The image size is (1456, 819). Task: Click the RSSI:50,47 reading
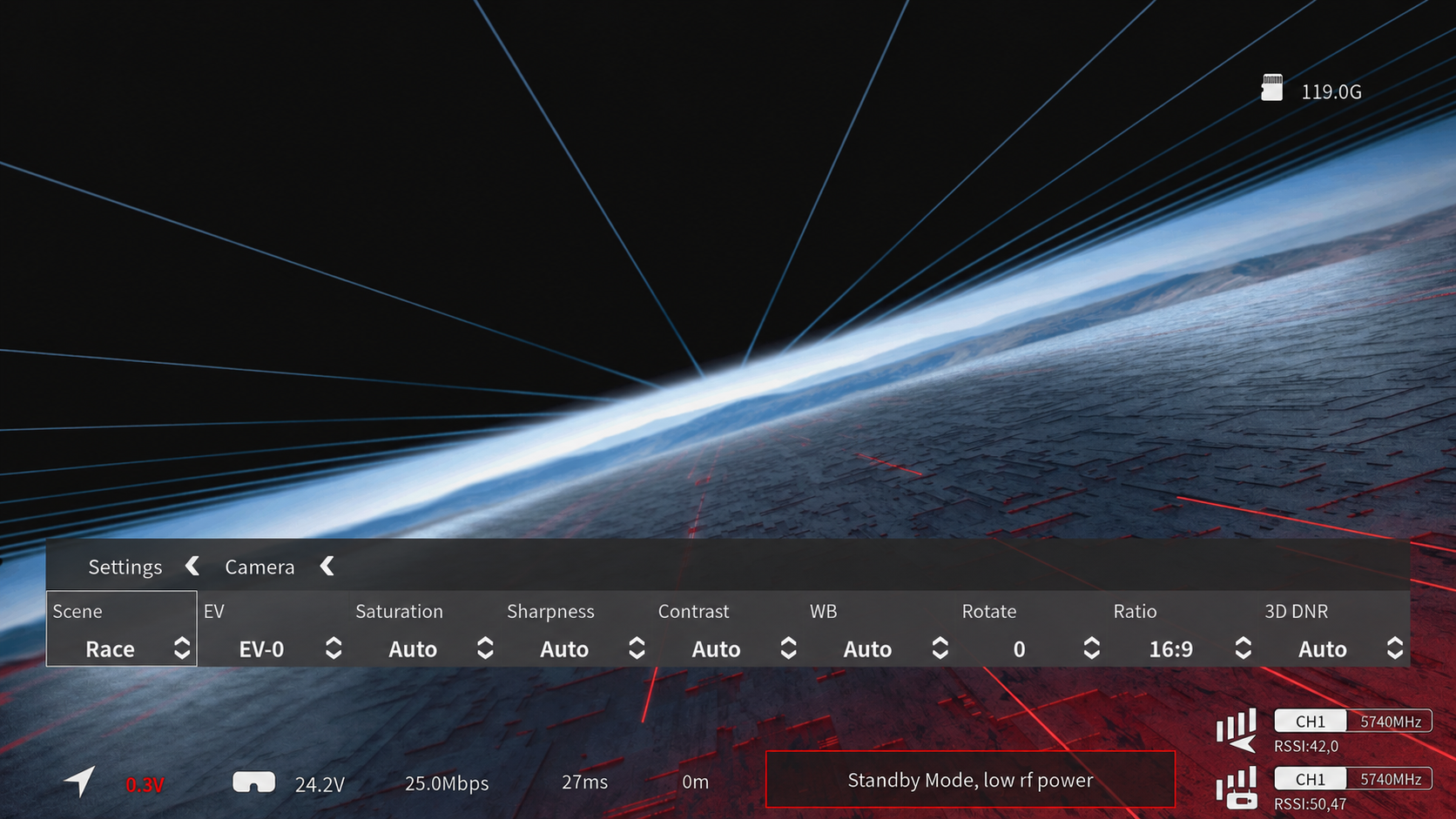click(x=1310, y=803)
